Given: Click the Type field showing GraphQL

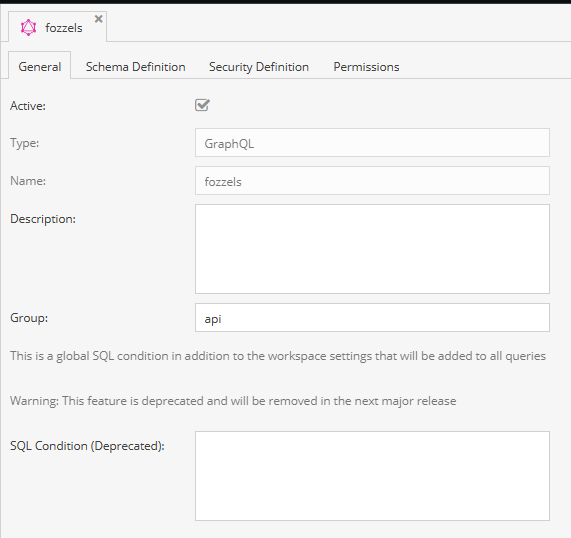Looking at the screenshot, I should pyautogui.click(x=372, y=142).
